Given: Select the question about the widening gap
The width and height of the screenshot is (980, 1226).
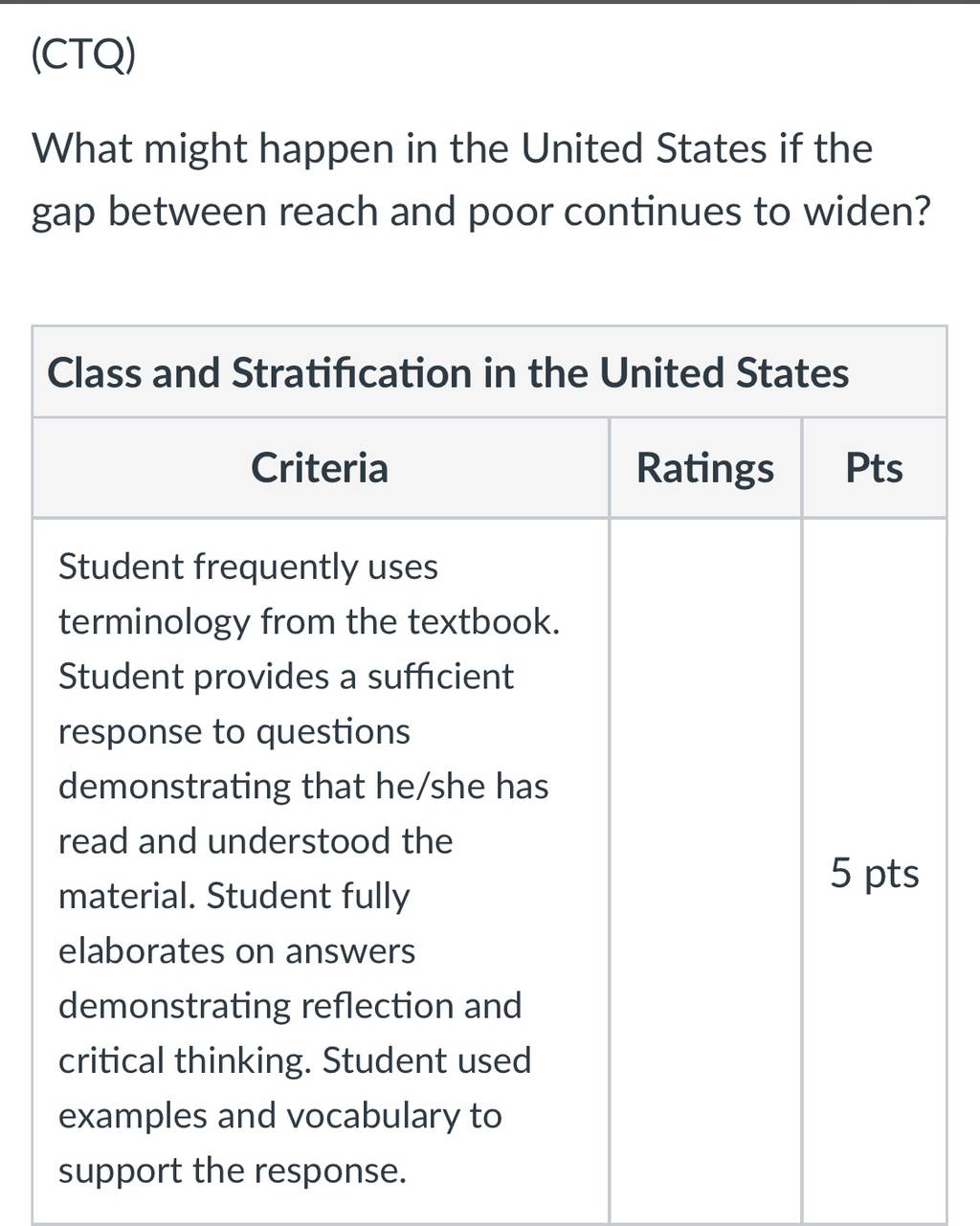Looking at the screenshot, I should pyautogui.click(x=481, y=180).
